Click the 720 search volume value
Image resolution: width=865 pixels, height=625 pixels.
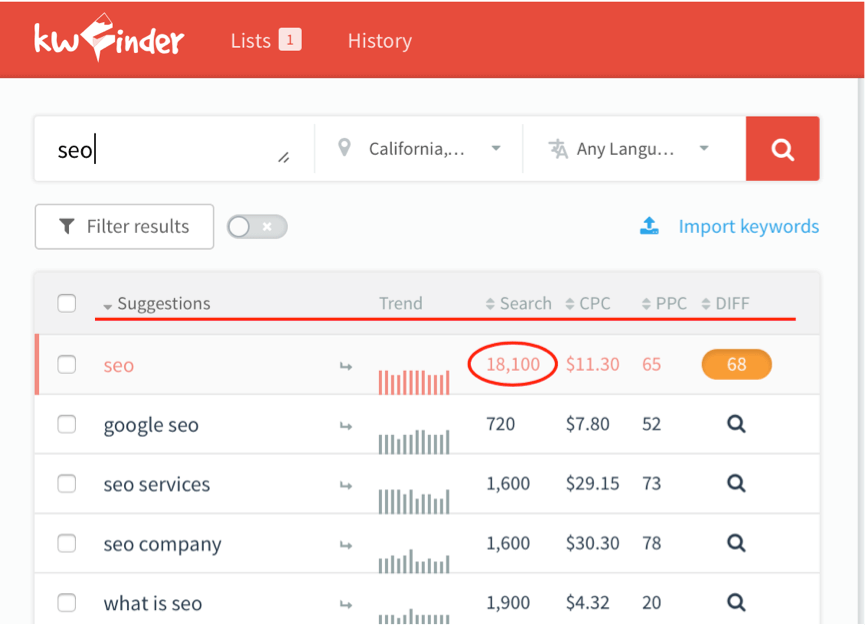point(500,424)
